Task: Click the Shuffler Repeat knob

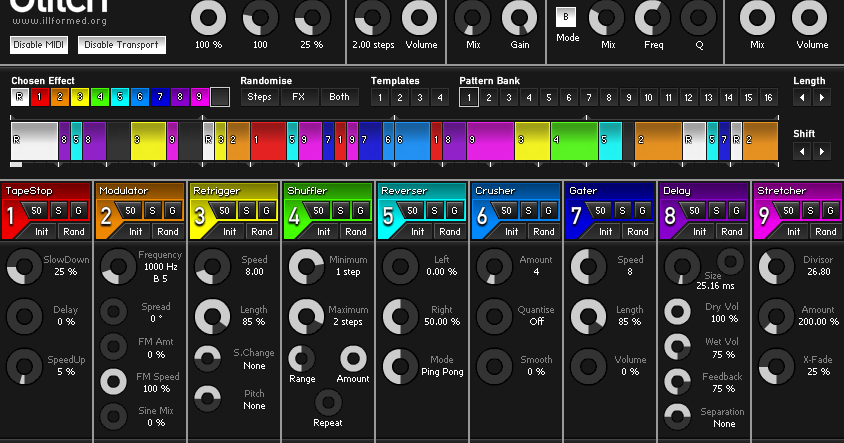Action: coord(328,402)
